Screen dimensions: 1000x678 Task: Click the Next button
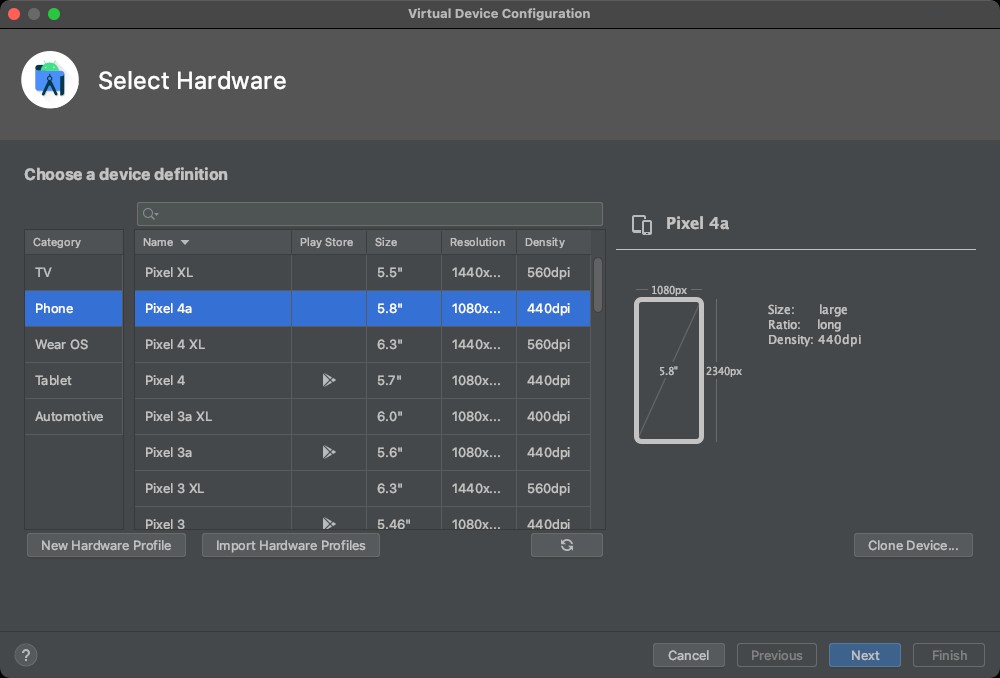(865, 655)
